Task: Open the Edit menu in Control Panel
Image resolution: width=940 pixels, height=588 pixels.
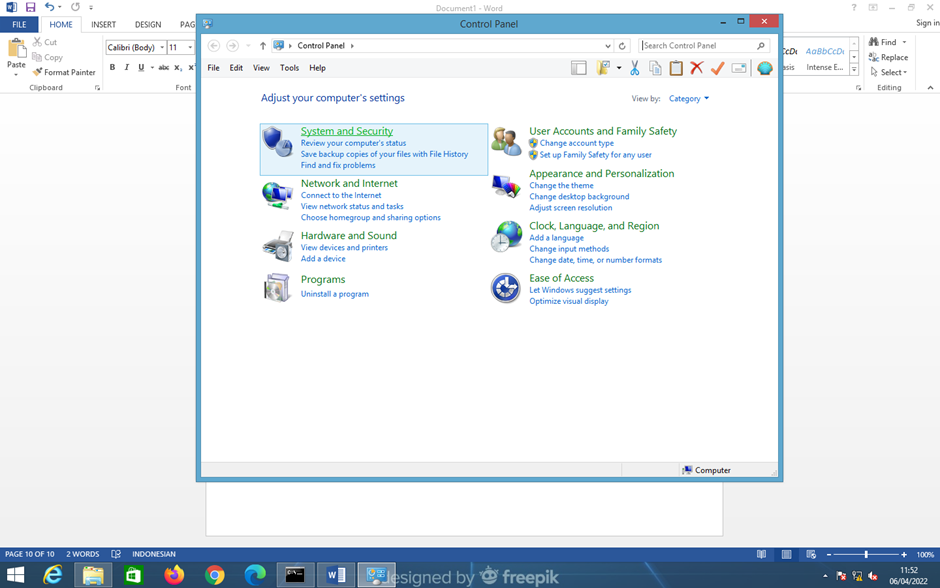Action: [x=236, y=68]
